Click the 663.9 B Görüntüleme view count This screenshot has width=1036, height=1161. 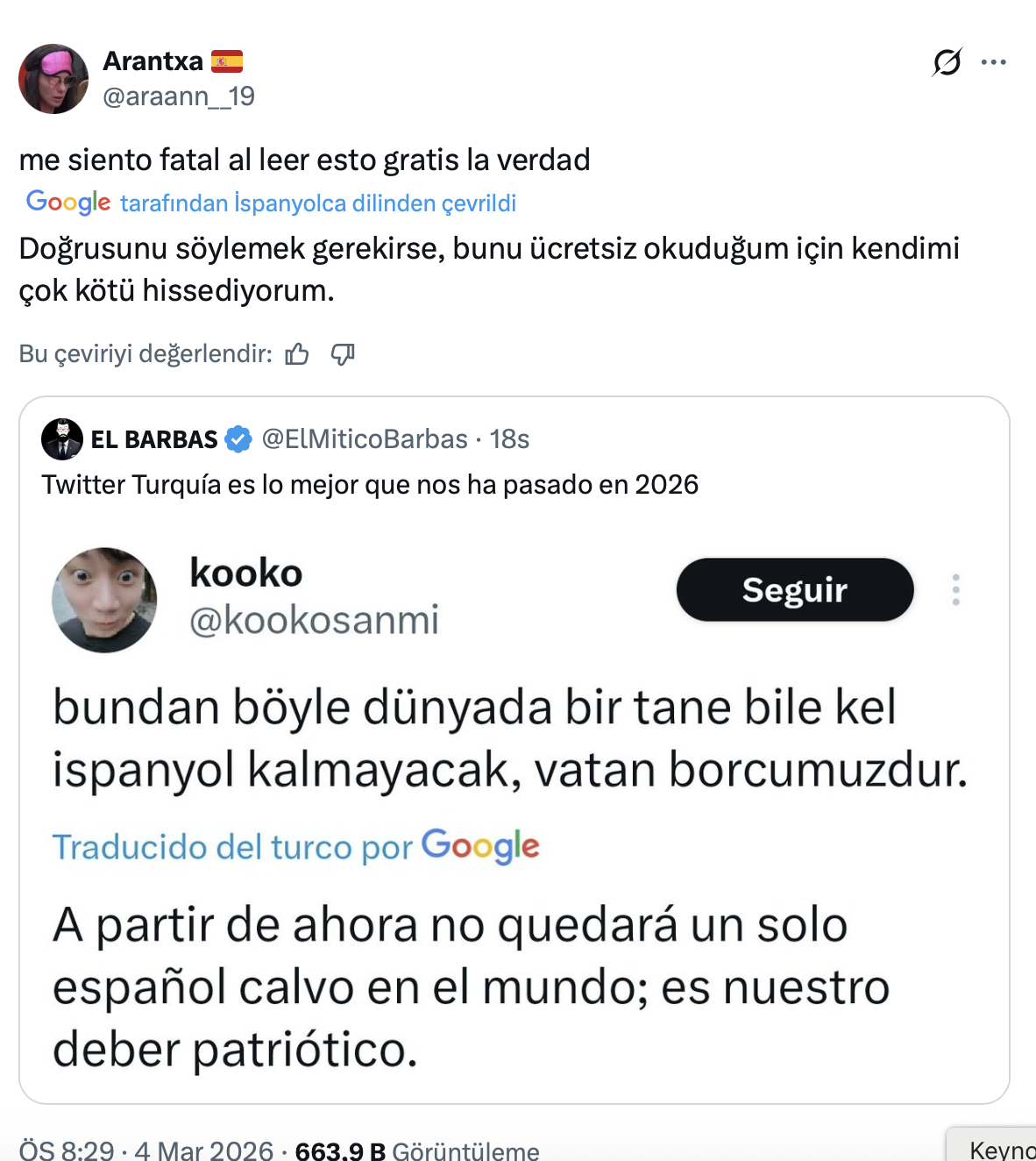pos(417,1150)
